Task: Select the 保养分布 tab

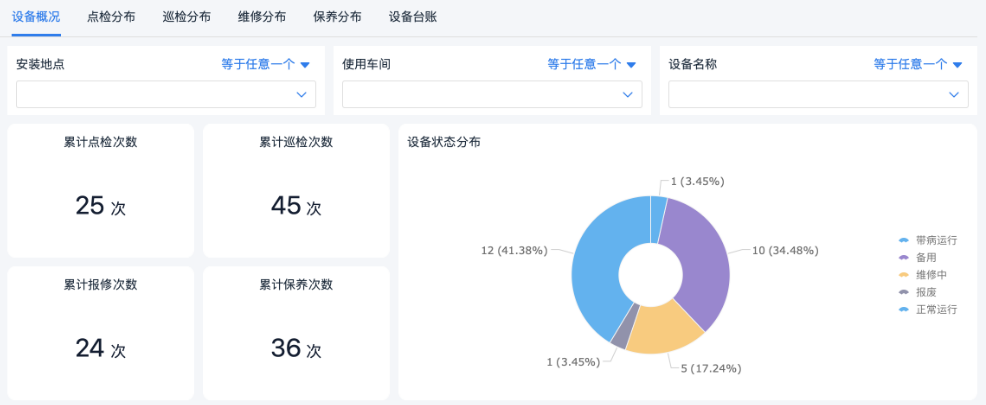Action: [x=337, y=17]
